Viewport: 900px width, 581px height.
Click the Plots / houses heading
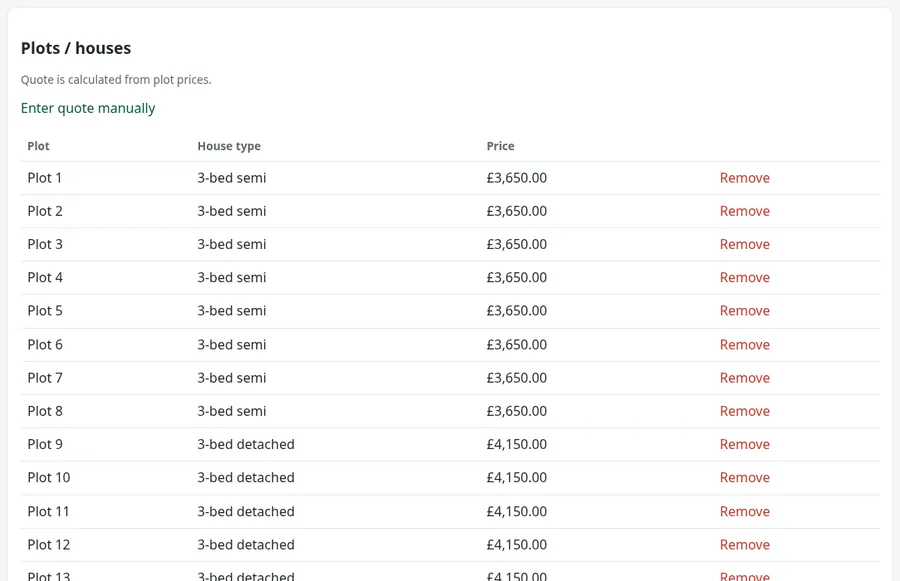click(76, 48)
